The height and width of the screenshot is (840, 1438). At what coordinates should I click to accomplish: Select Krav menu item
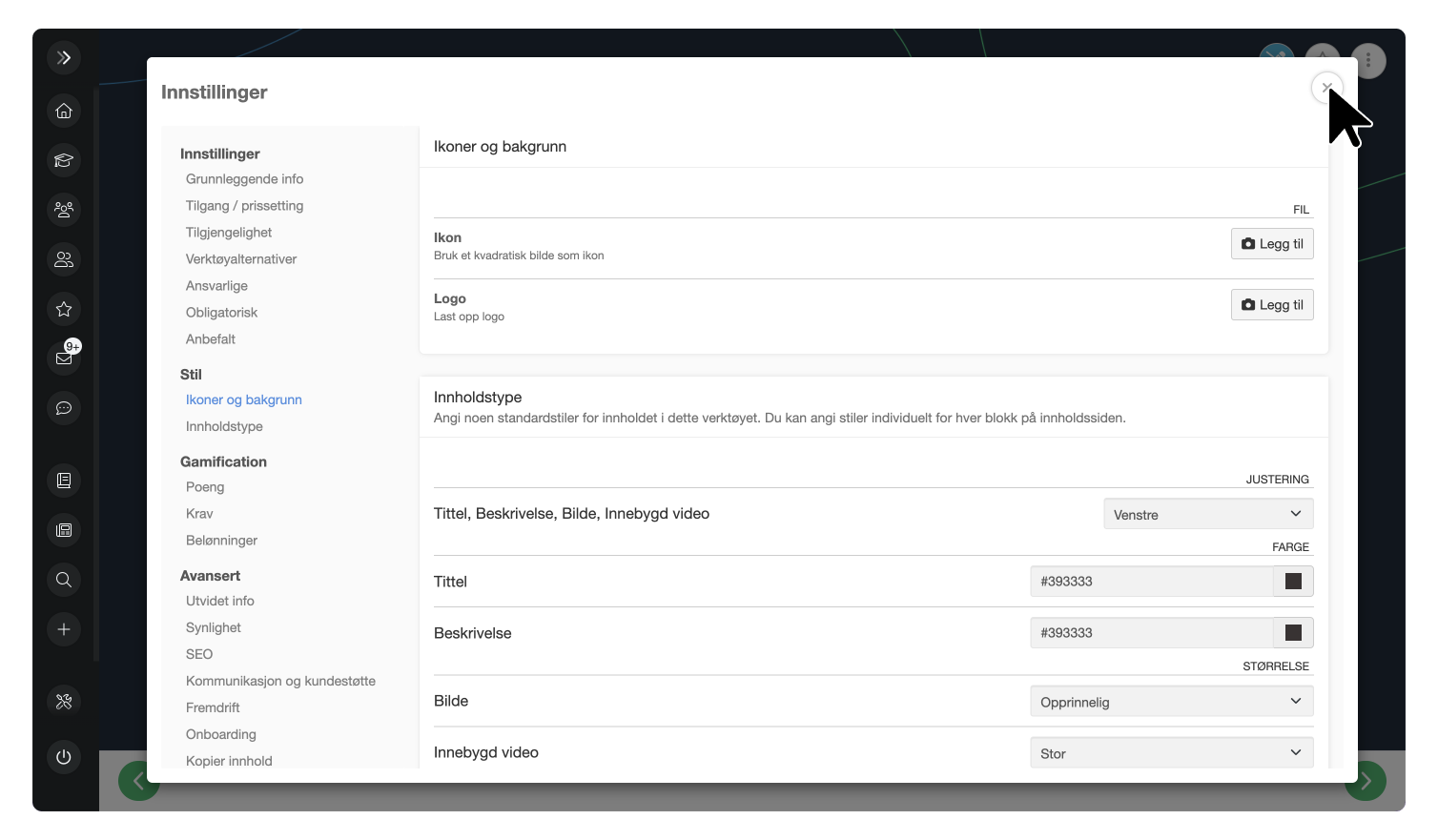[199, 514]
